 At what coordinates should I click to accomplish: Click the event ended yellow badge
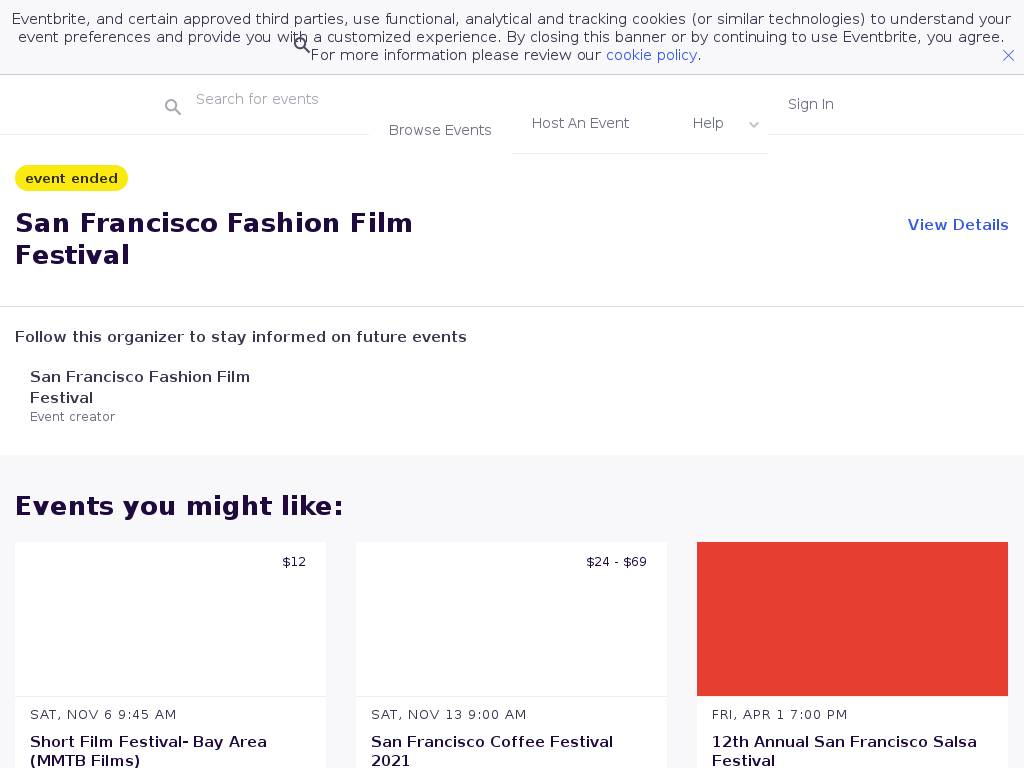click(x=71, y=178)
